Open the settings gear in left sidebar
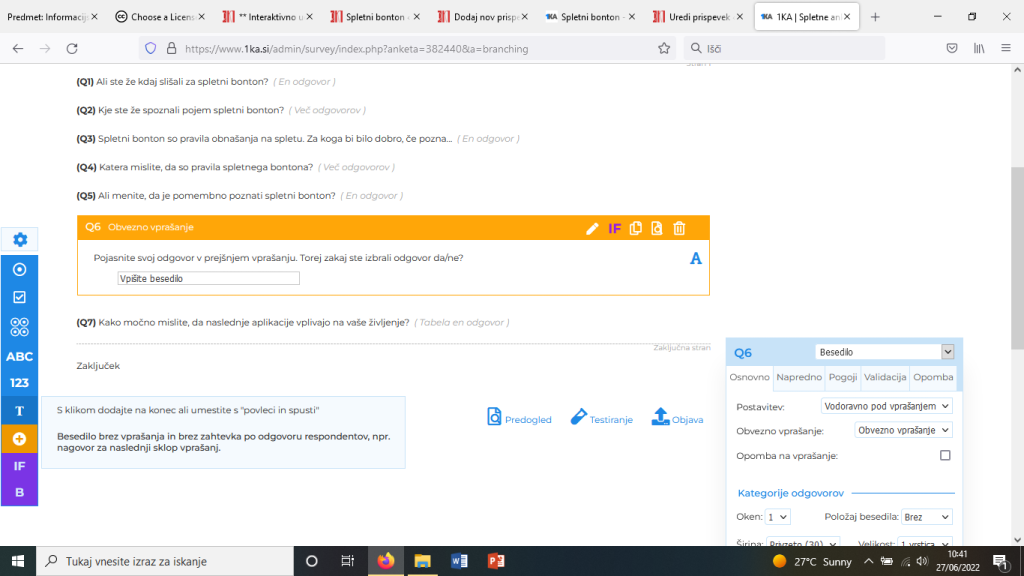1024x576 pixels. (x=20, y=240)
